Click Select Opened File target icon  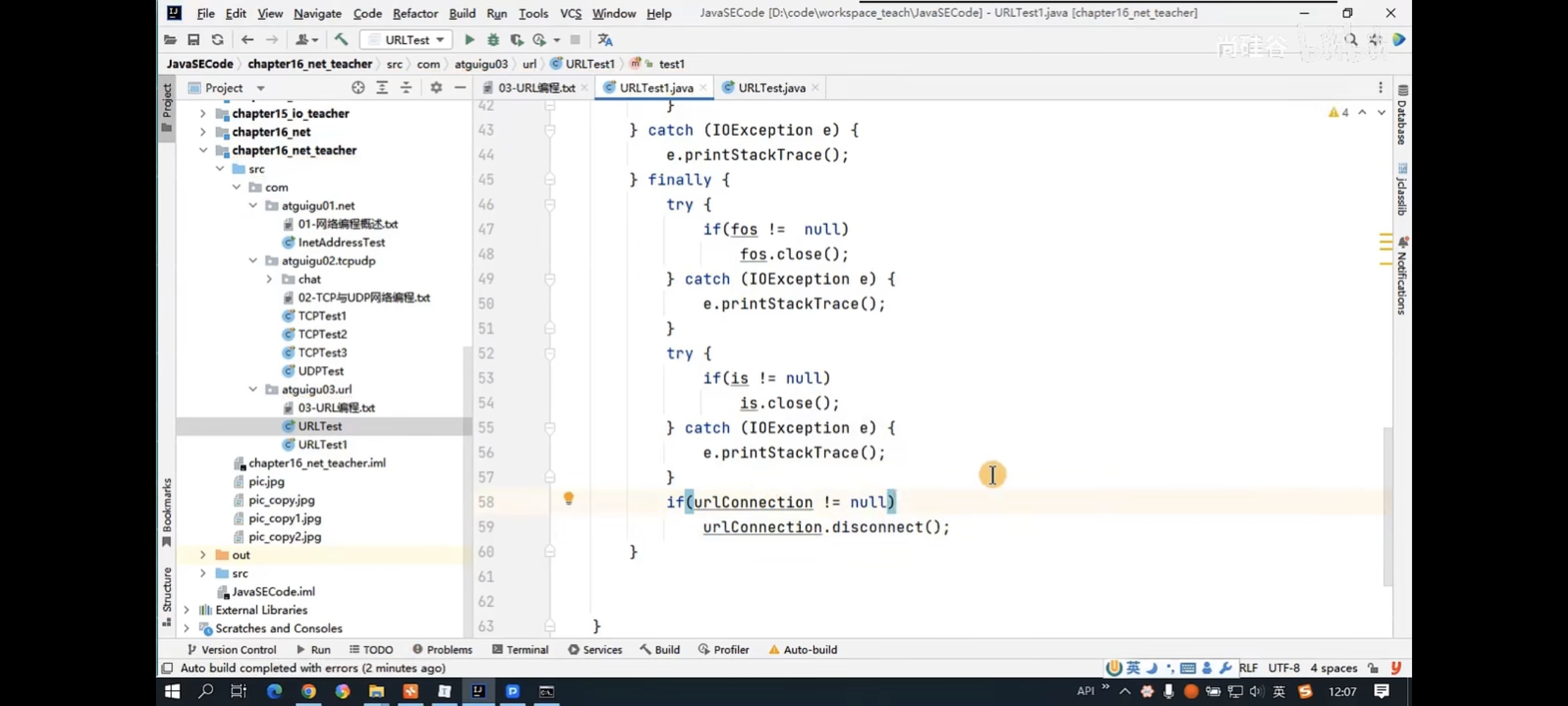point(358,88)
